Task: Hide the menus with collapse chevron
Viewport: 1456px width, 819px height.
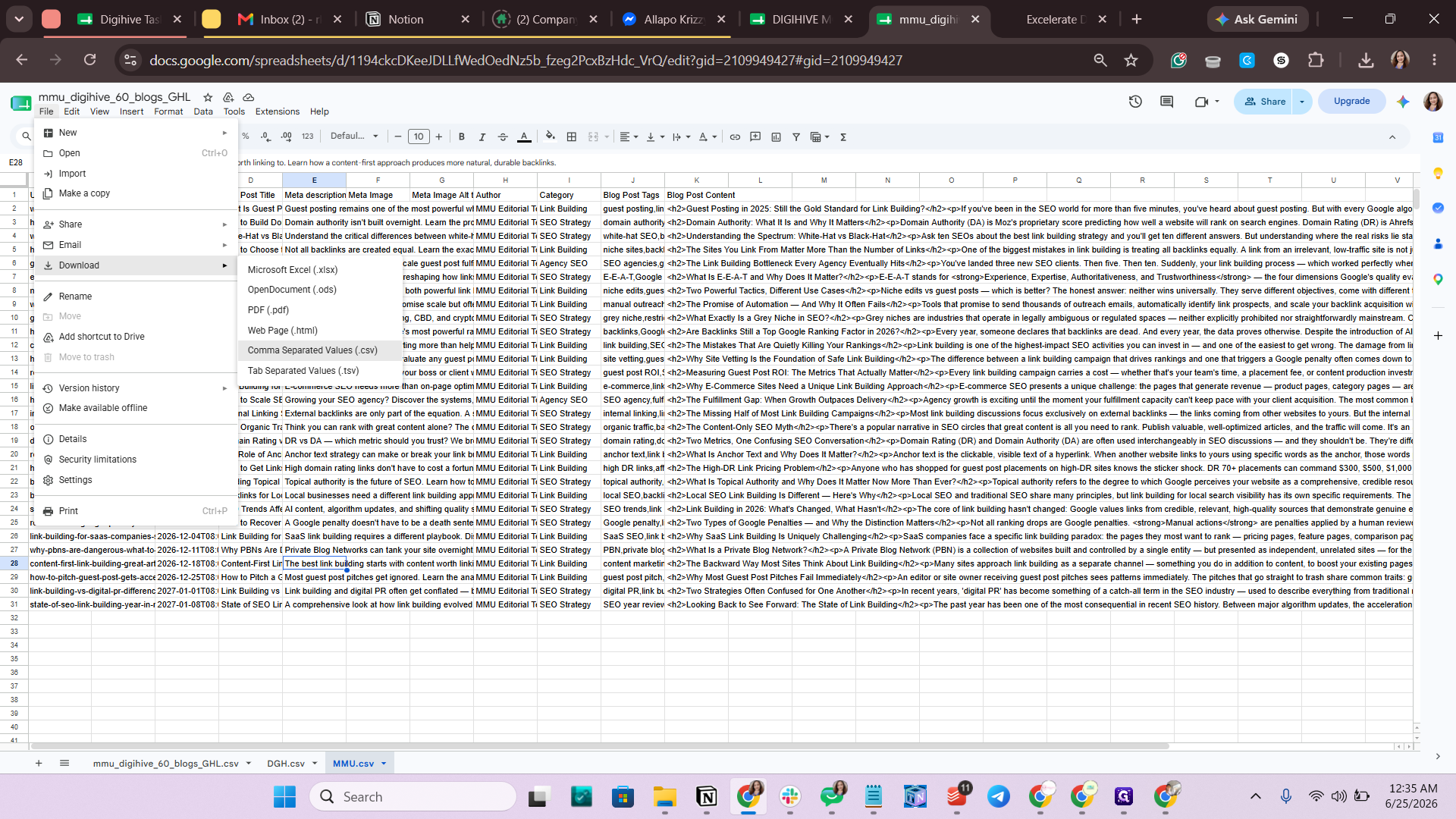Action: (1392, 136)
